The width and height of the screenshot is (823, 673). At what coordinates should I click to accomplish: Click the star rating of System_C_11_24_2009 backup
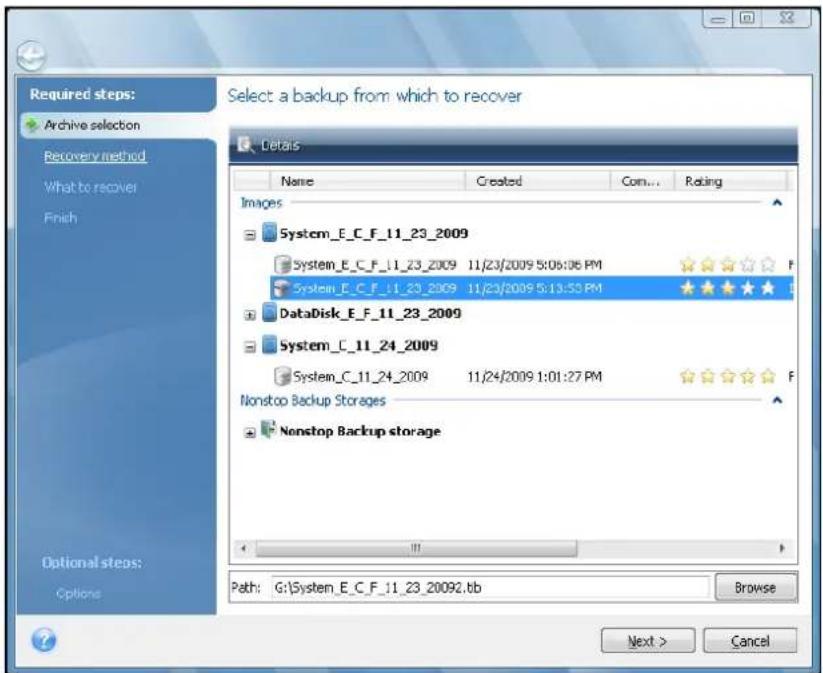[727, 376]
